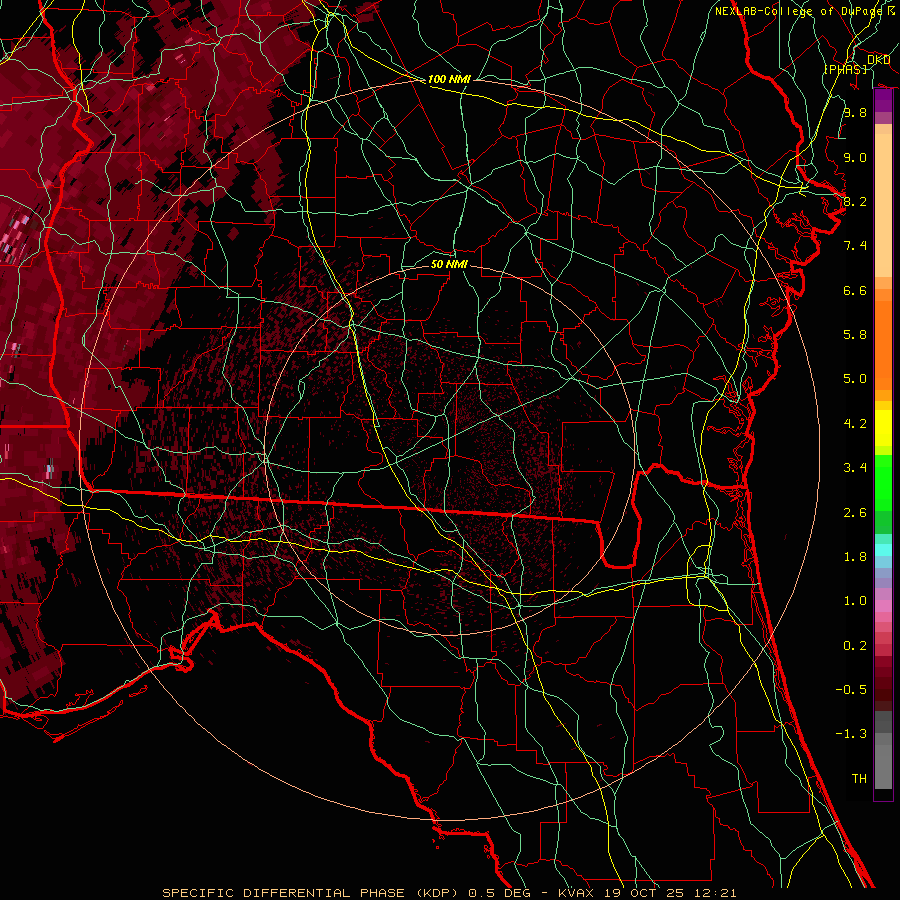The image size is (900, 900).
Task: Pick the yellow color band on scale
Action: (x=883, y=428)
